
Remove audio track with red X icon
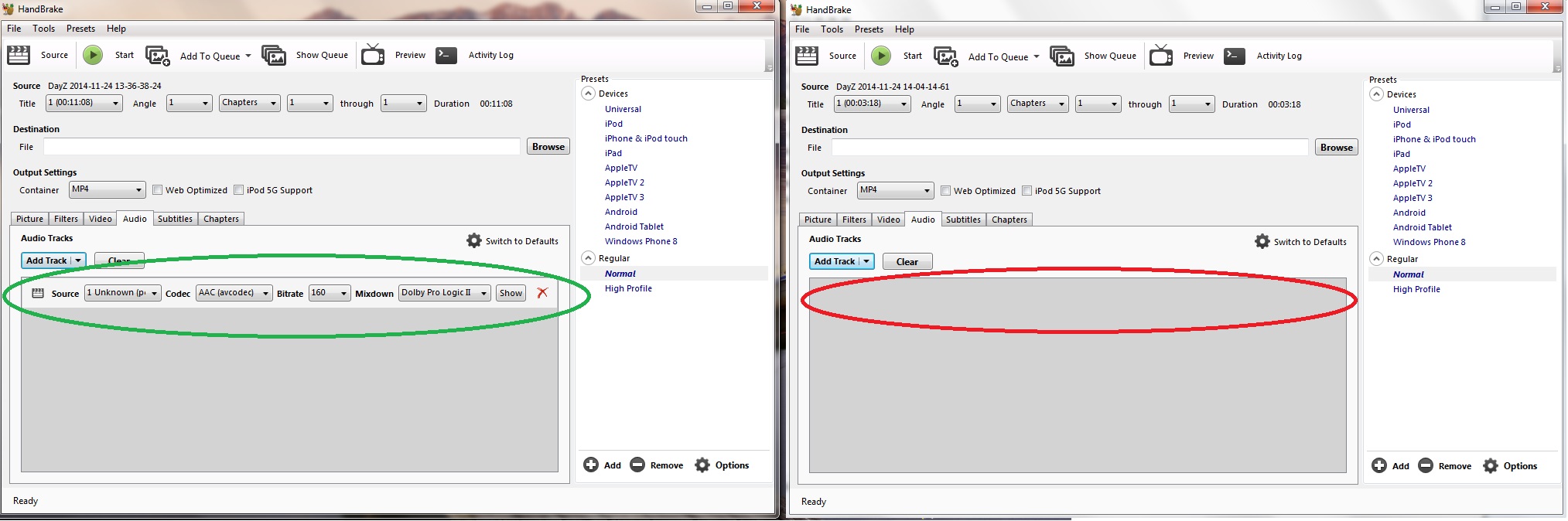542,293
